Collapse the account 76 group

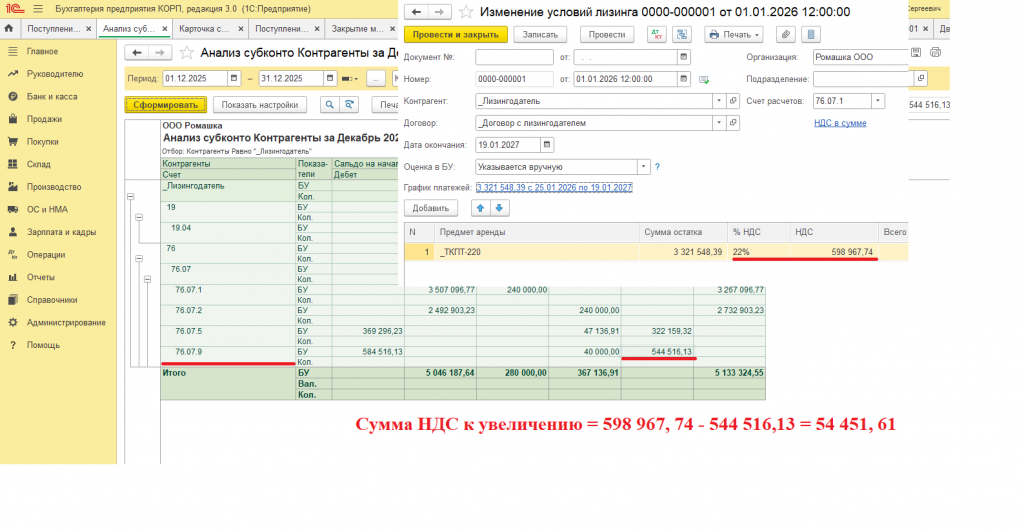click(x=139, y=258)
